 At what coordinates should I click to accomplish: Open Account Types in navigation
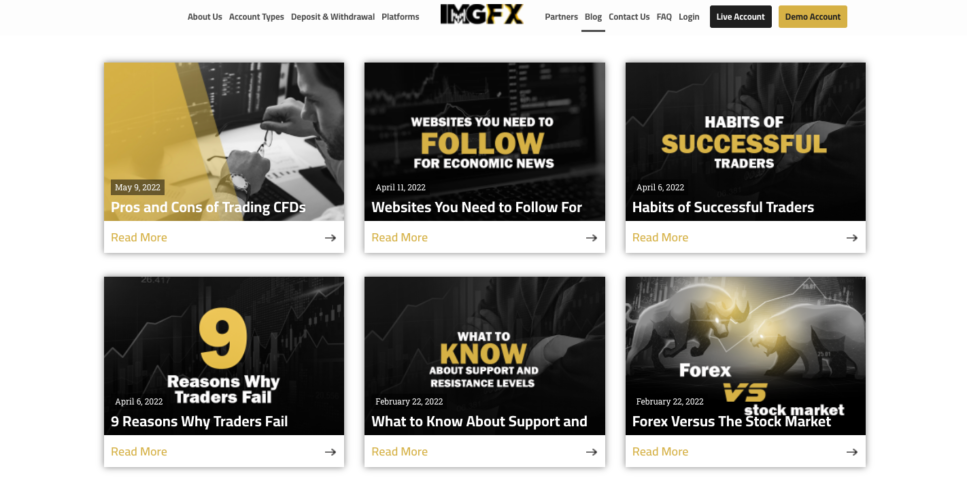pos(257,17)
